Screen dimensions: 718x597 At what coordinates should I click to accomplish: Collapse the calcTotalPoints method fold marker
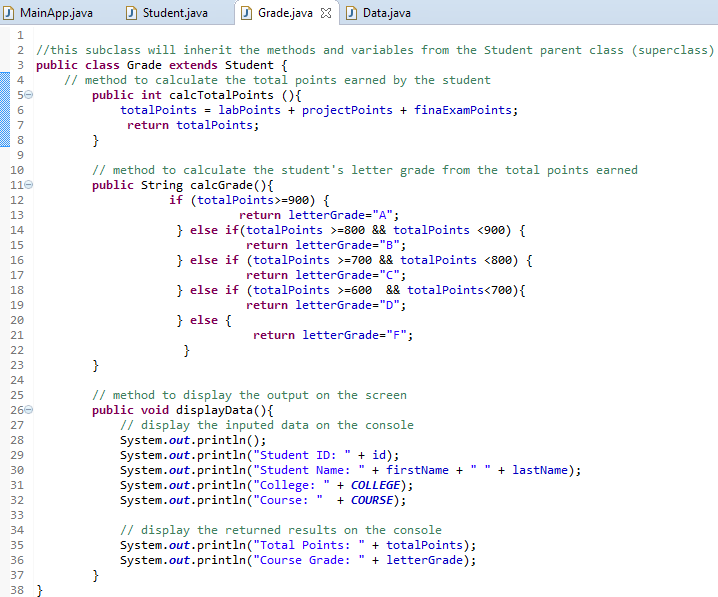[28, 95]
